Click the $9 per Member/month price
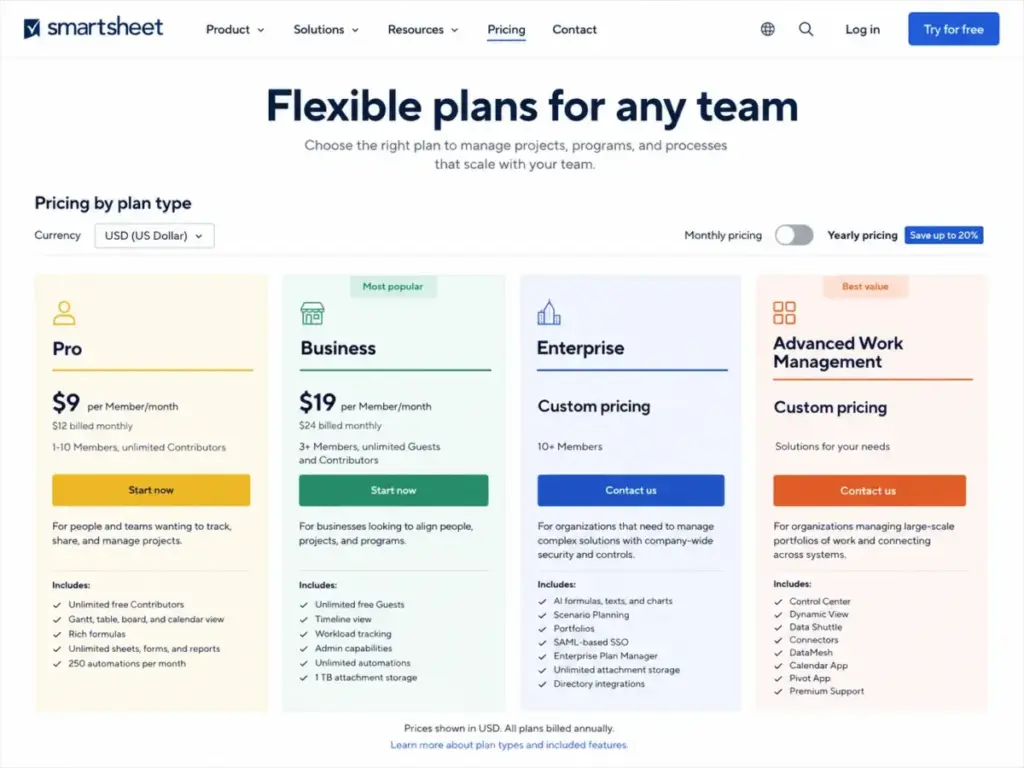This screenshot has width=1024, height=768. (x=115, y=403)
